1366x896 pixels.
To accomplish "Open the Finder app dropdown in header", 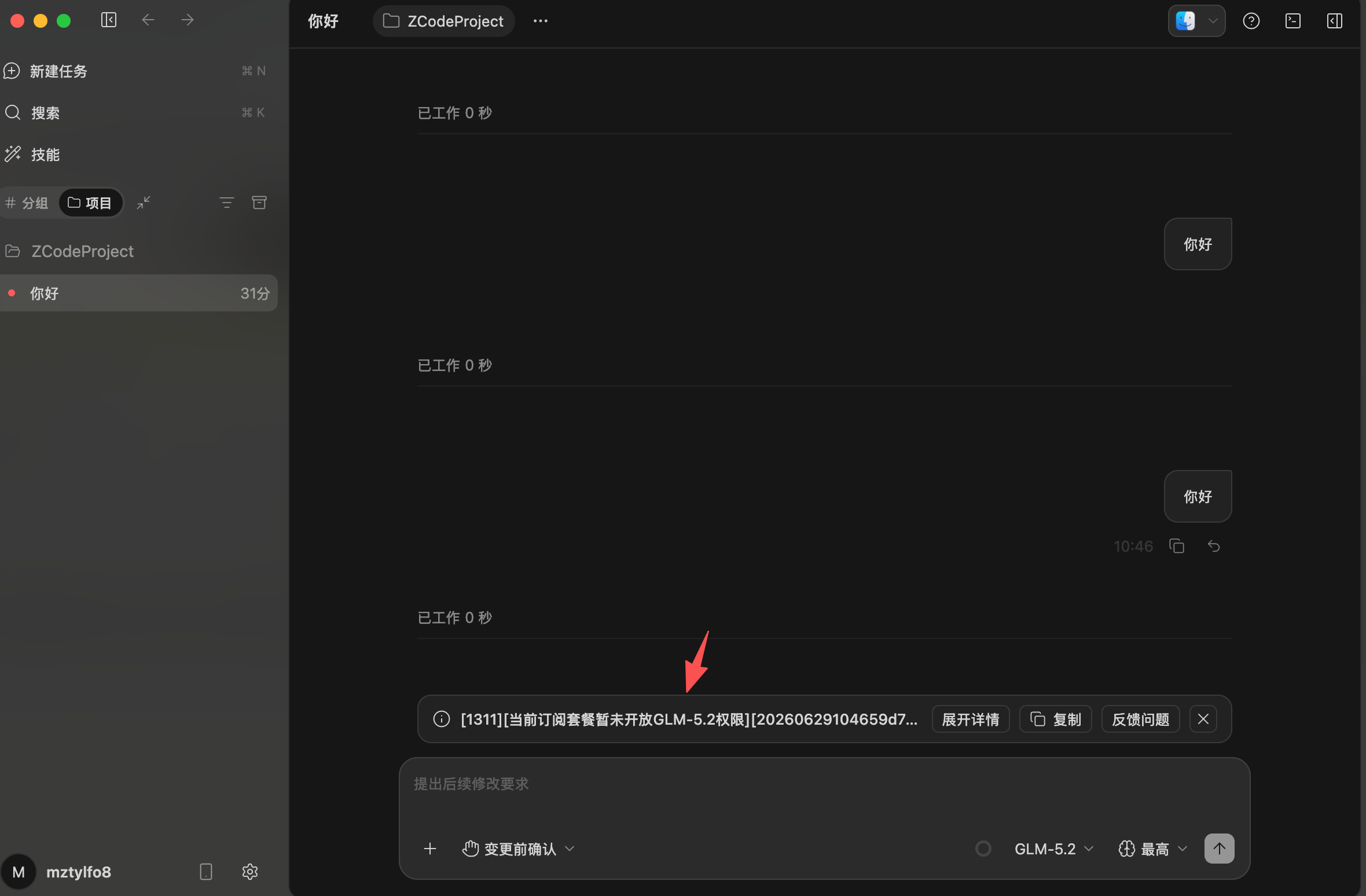I will [1196, 21].
